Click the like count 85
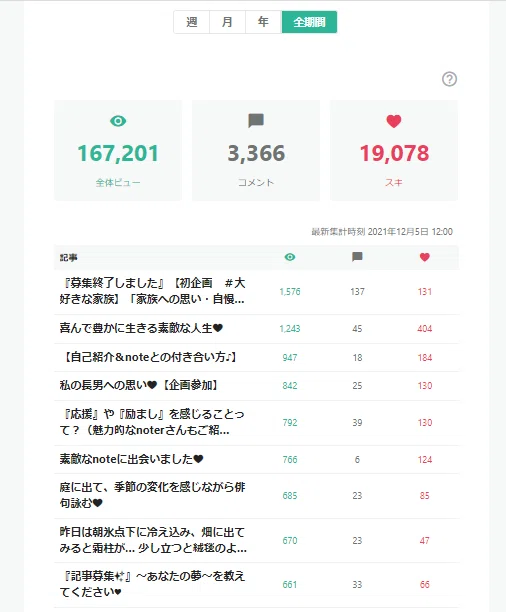This screenshot has height=612, width=506. (425, 496)
